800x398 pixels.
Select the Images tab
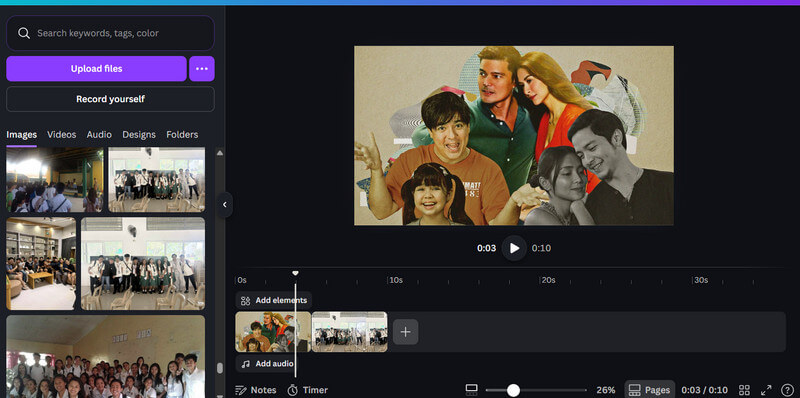[21, 135]
